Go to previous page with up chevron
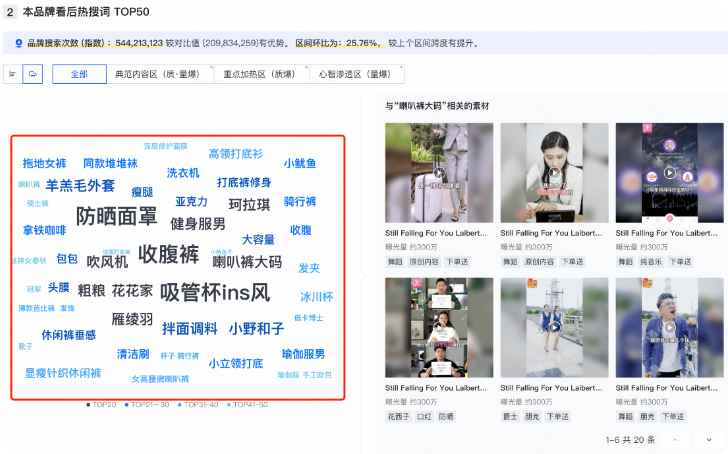The height and width of the screenshot is (454, 728). click(675, 440)
